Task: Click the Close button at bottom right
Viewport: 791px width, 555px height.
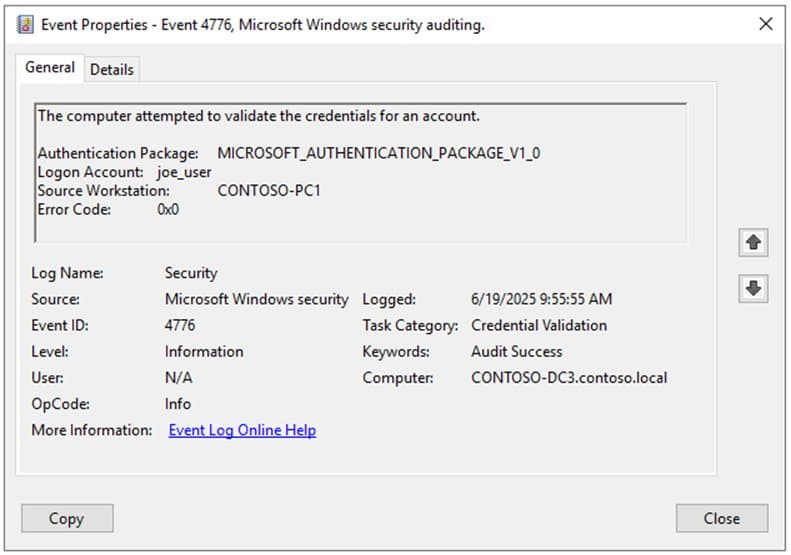Action: [x=721, y=518]
